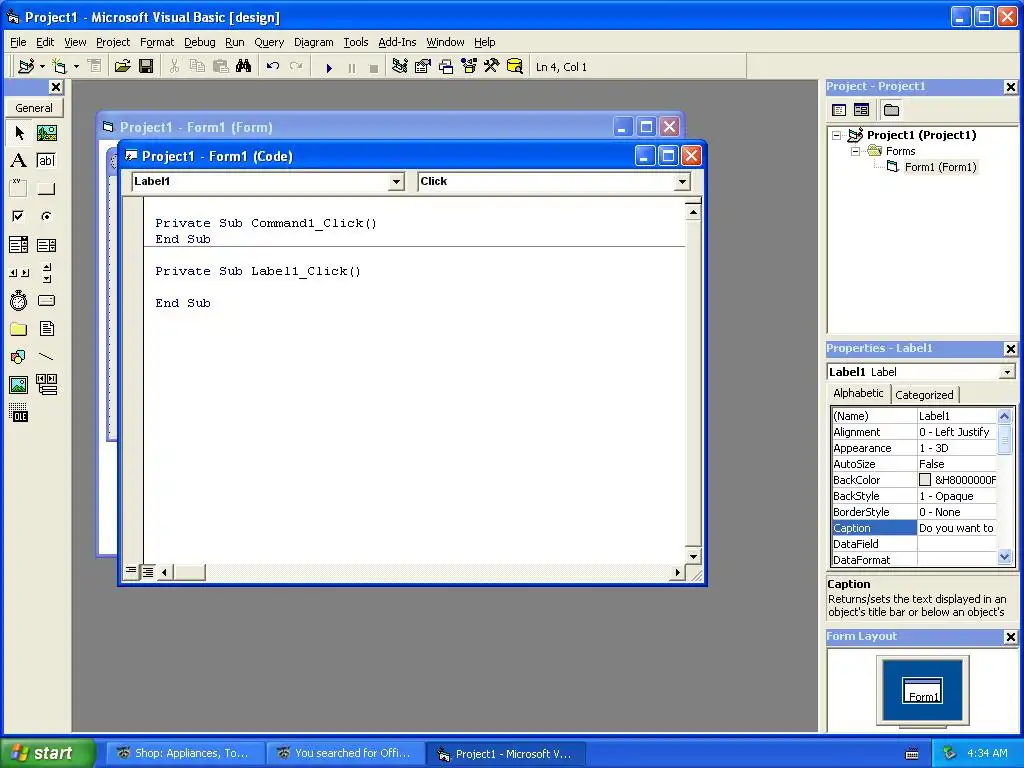
Task: Select the TextBox tool
Action: click(x=46, y=161)
